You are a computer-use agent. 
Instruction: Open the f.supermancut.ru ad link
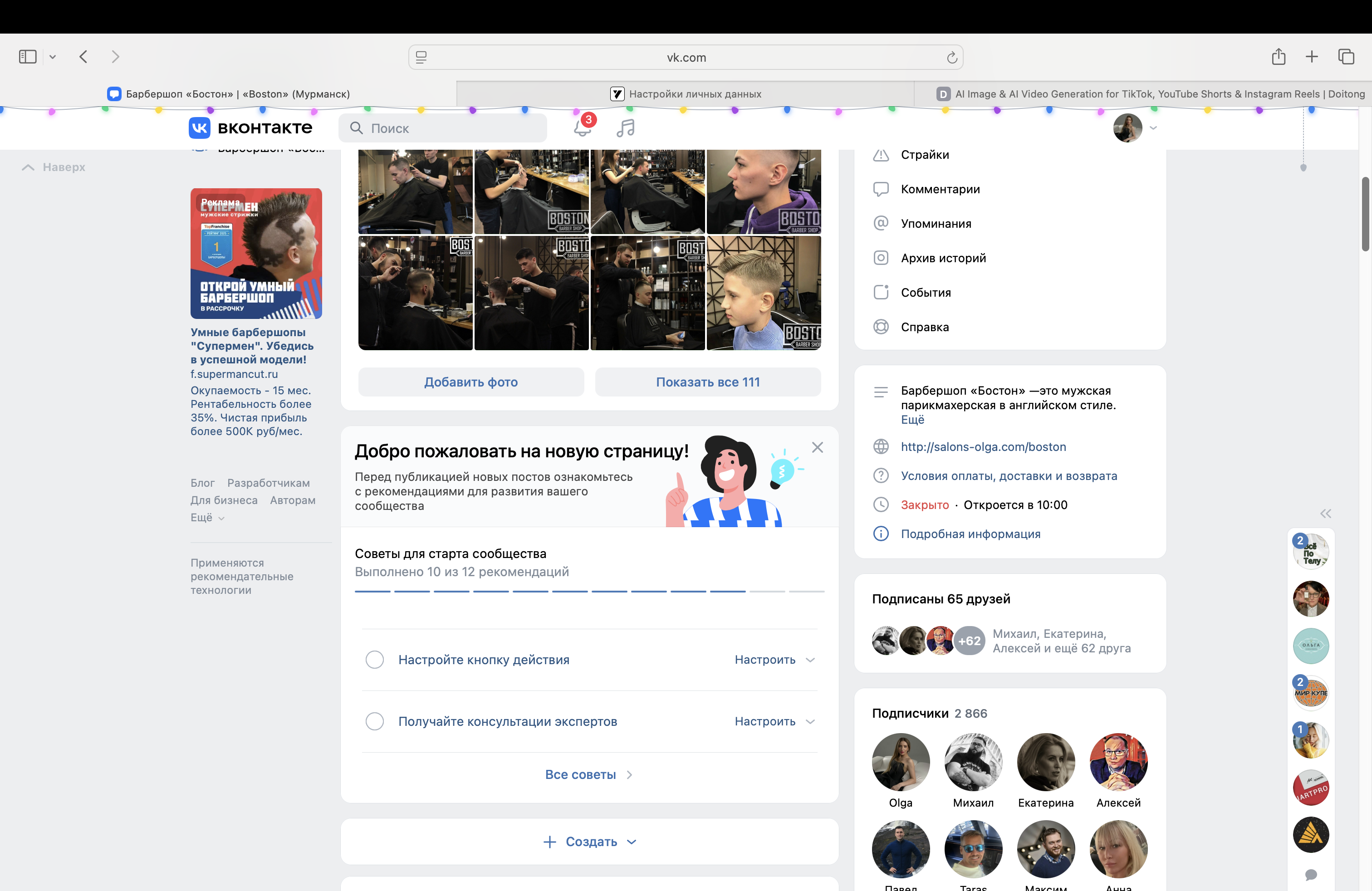tap(234, 374)
